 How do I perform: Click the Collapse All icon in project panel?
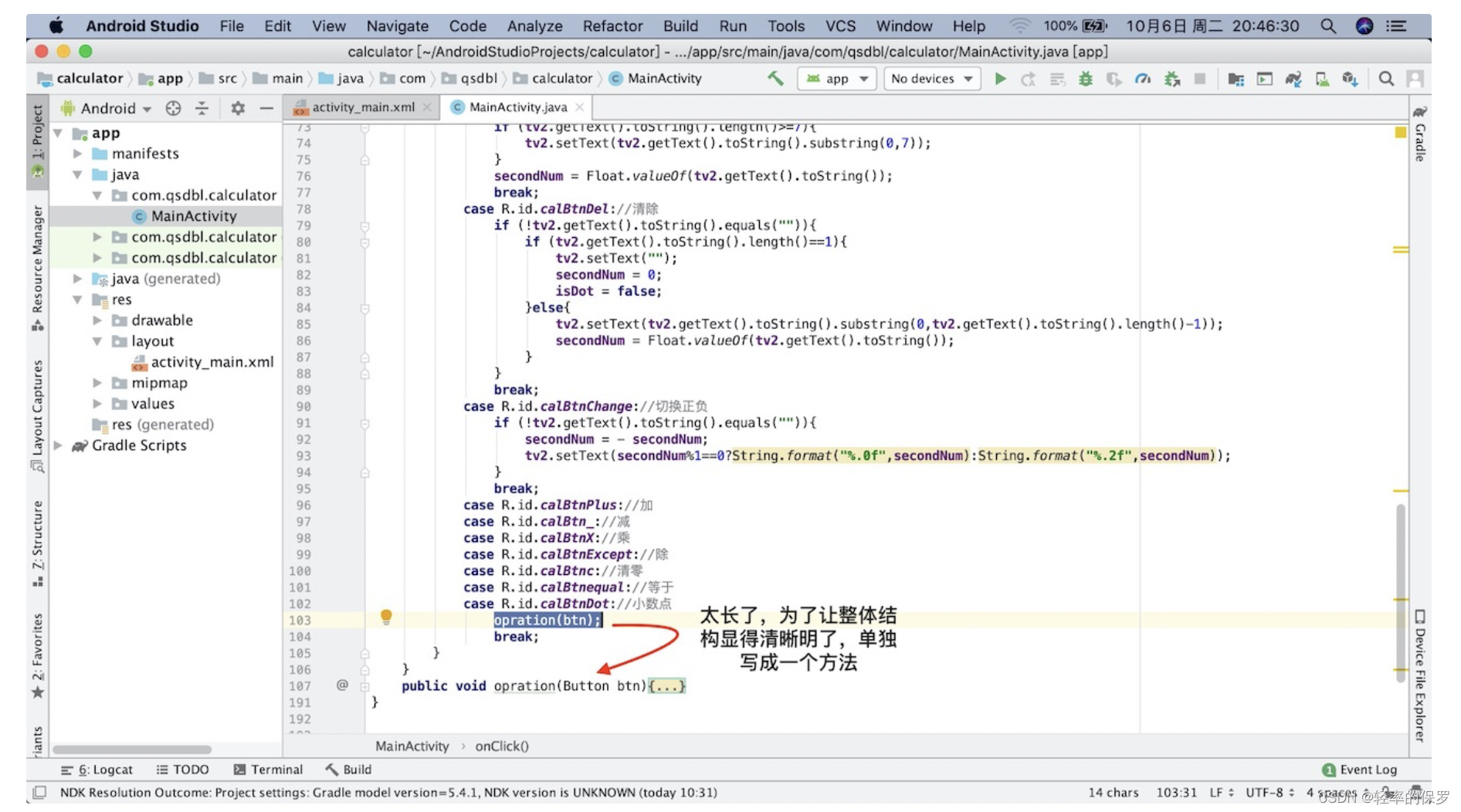click(202, 108)
